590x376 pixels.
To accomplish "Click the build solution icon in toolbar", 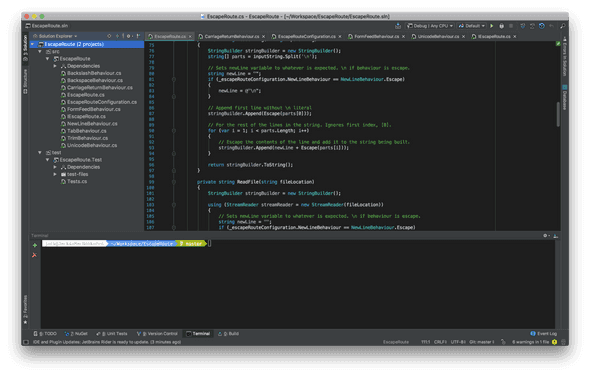I will (398, 26).
